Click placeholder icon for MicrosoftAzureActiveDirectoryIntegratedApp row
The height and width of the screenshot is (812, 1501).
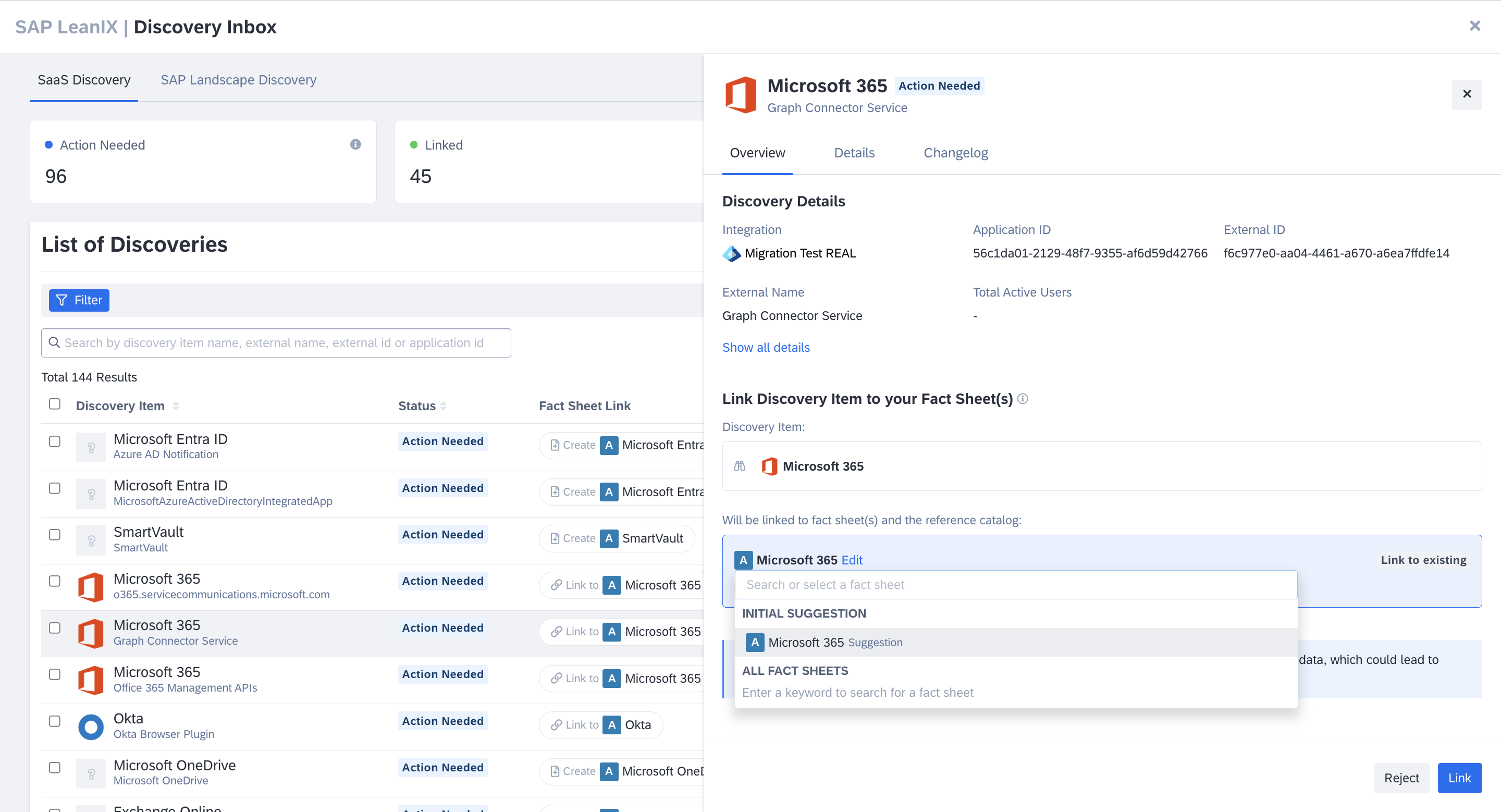91,494
